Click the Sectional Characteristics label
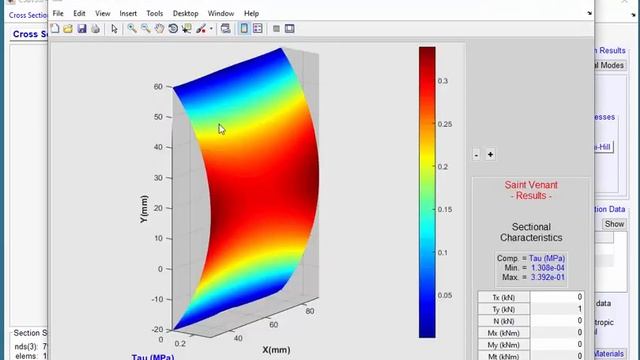 coord(531,232)
